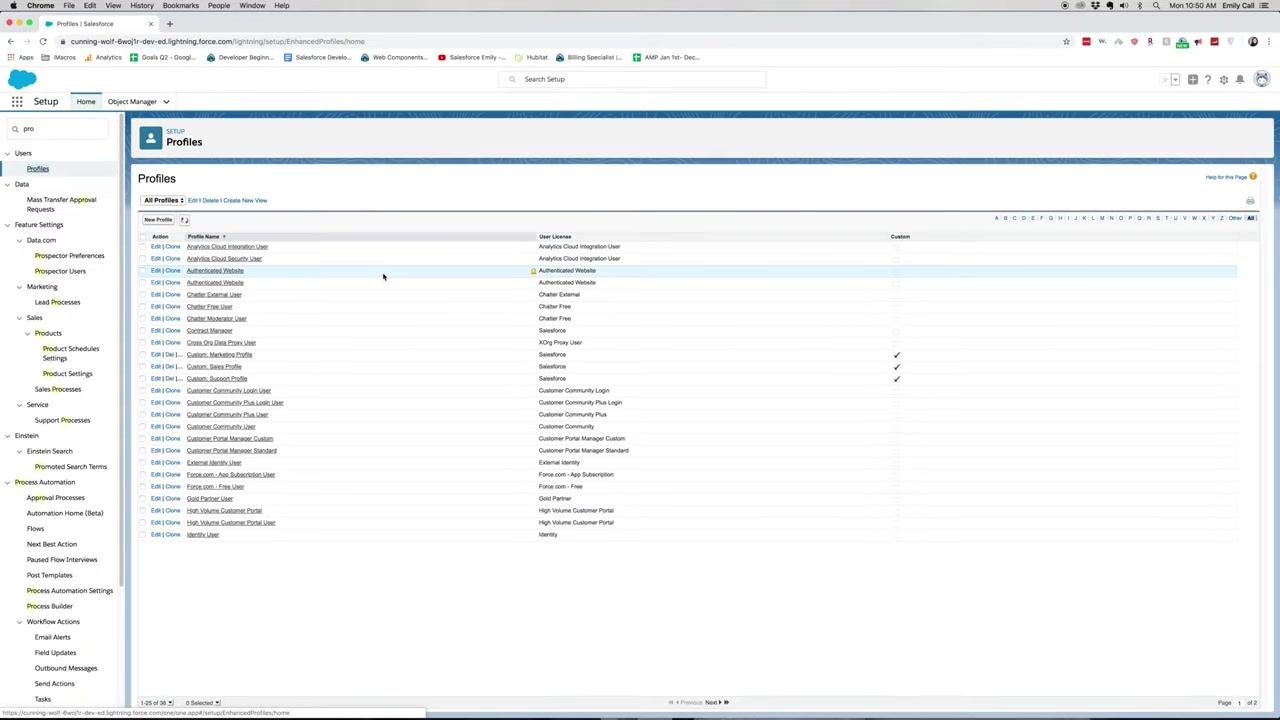This screenshot has width=1280, height=720.
Task: Open the Window menu in menu bar
Action: [252, 5]
